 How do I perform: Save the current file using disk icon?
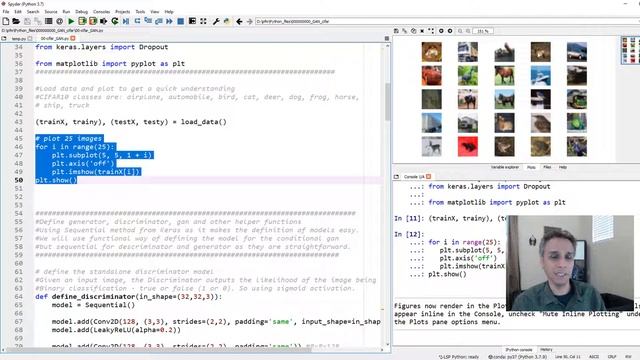click(27, 21)
